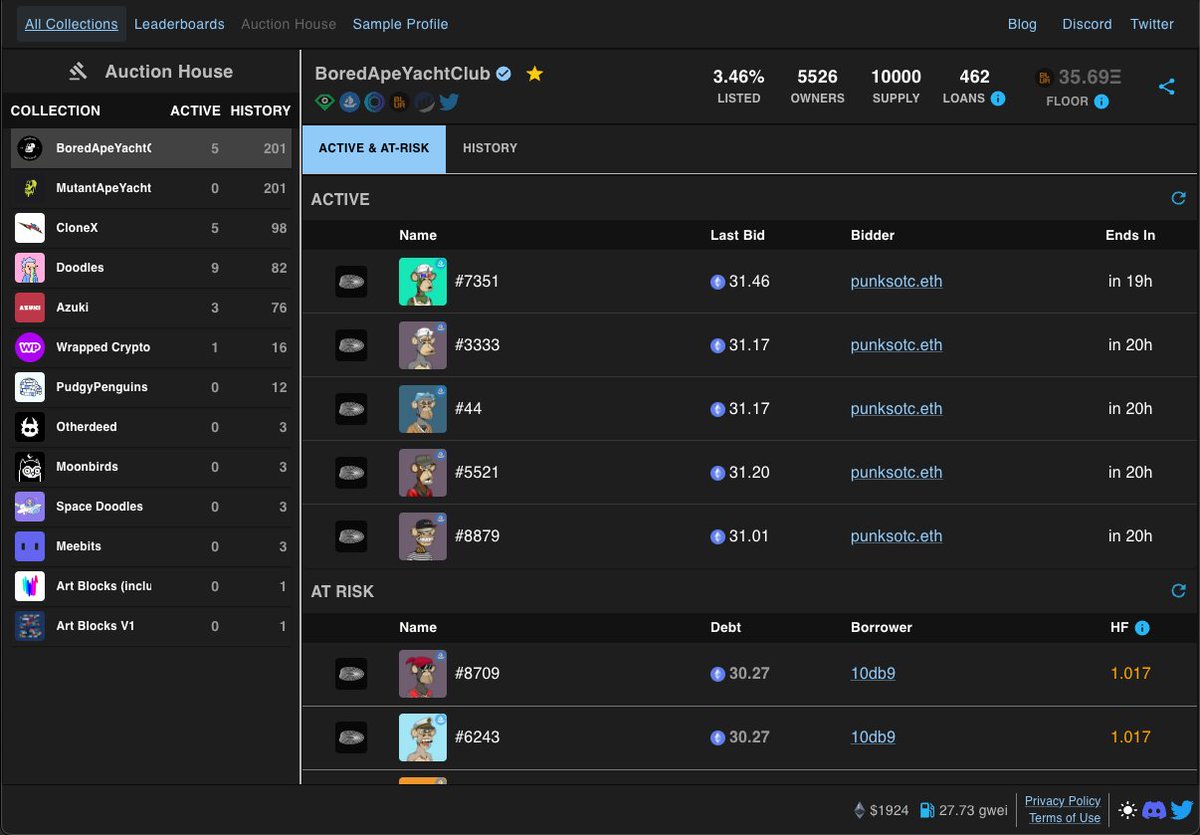Open the Leaderboards nav item
Image resolution: width=1200 pixels, height=835 pixels.
pyautogui.click(x=179, y=24)
